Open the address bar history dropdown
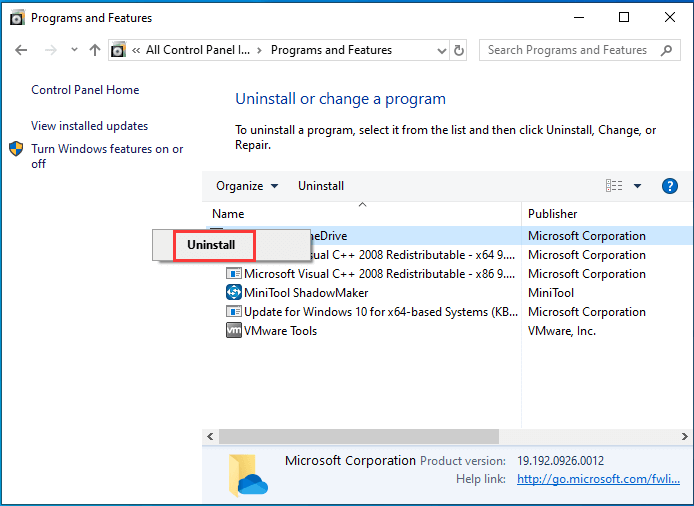This screenshot has width=694, height=506. [x=441, y=50]
